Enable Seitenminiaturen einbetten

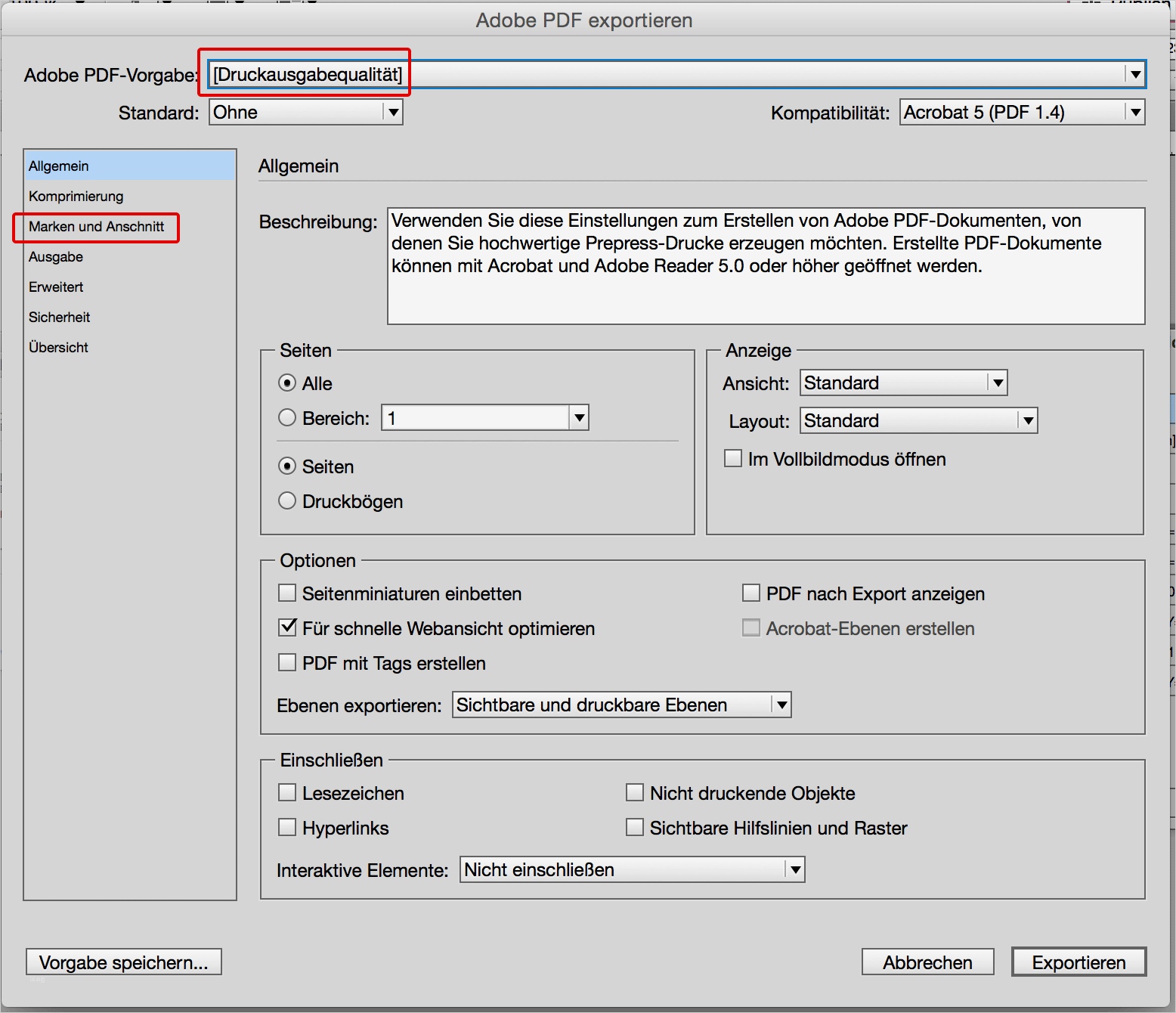click(x=286, y=593)
